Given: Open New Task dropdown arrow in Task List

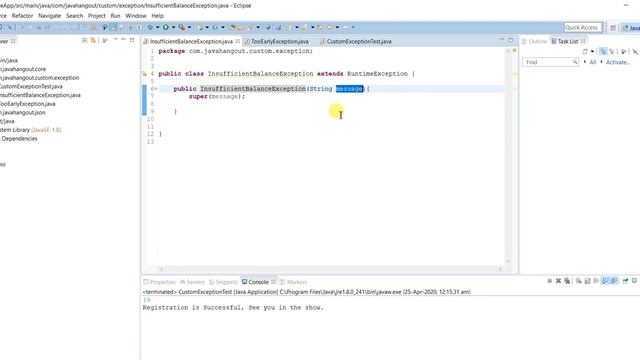Looking at the screenshot, I should click(x=592, y=51).
